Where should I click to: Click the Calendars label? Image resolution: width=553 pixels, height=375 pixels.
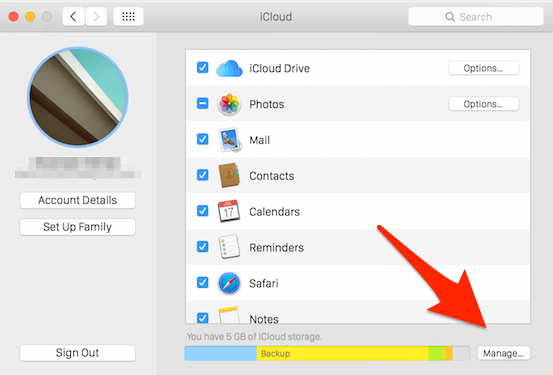[x=274, y=212]
